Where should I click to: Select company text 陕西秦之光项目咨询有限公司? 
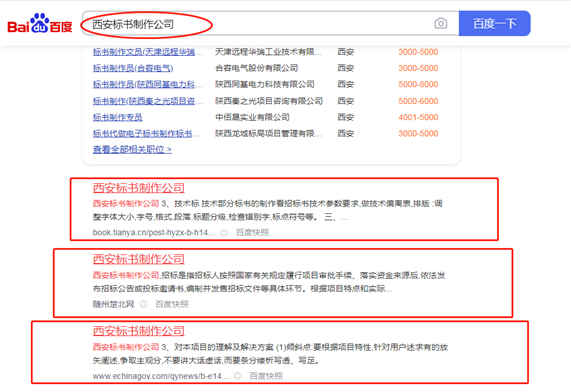coord(269,101)
